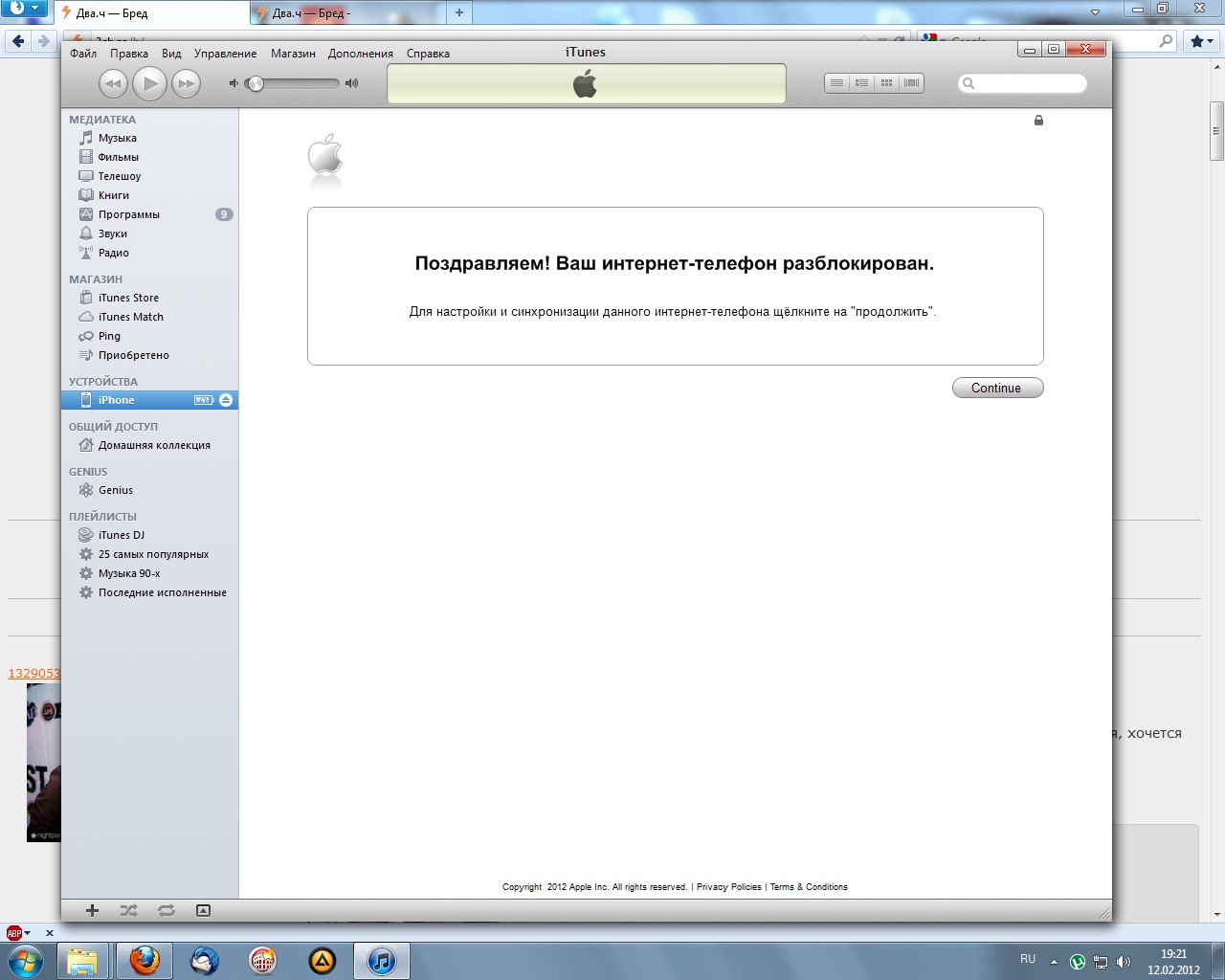Open the Windows Start menu
The width and height of the screenshot is (1225, 980).
coord(25,960)
